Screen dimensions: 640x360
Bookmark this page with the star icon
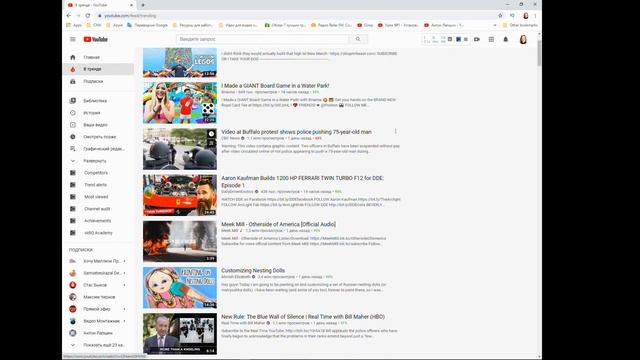500,16
